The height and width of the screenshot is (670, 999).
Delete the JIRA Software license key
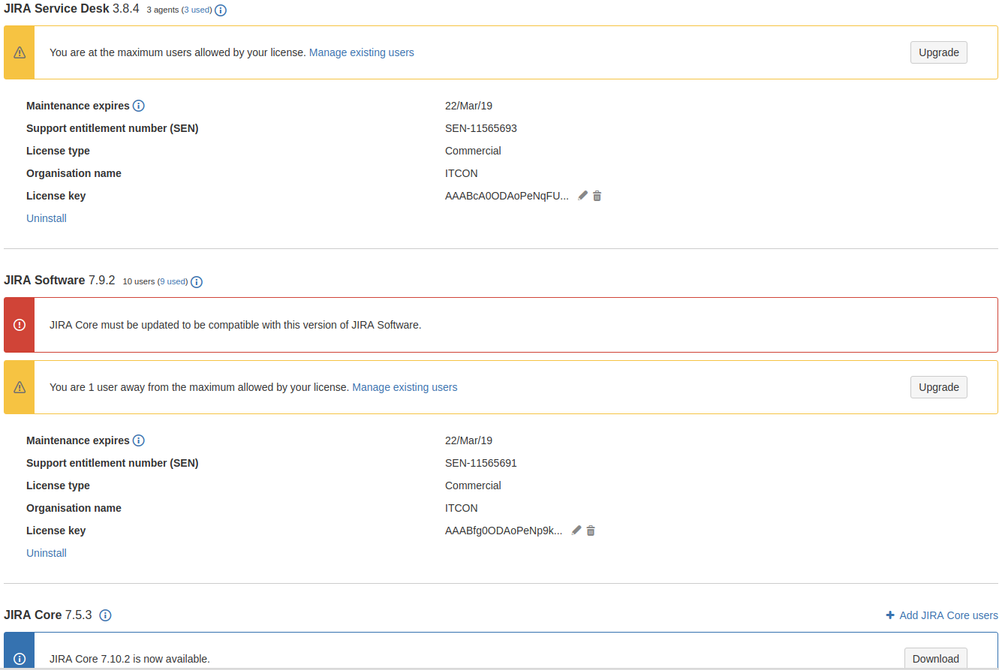tap(591, 531)
